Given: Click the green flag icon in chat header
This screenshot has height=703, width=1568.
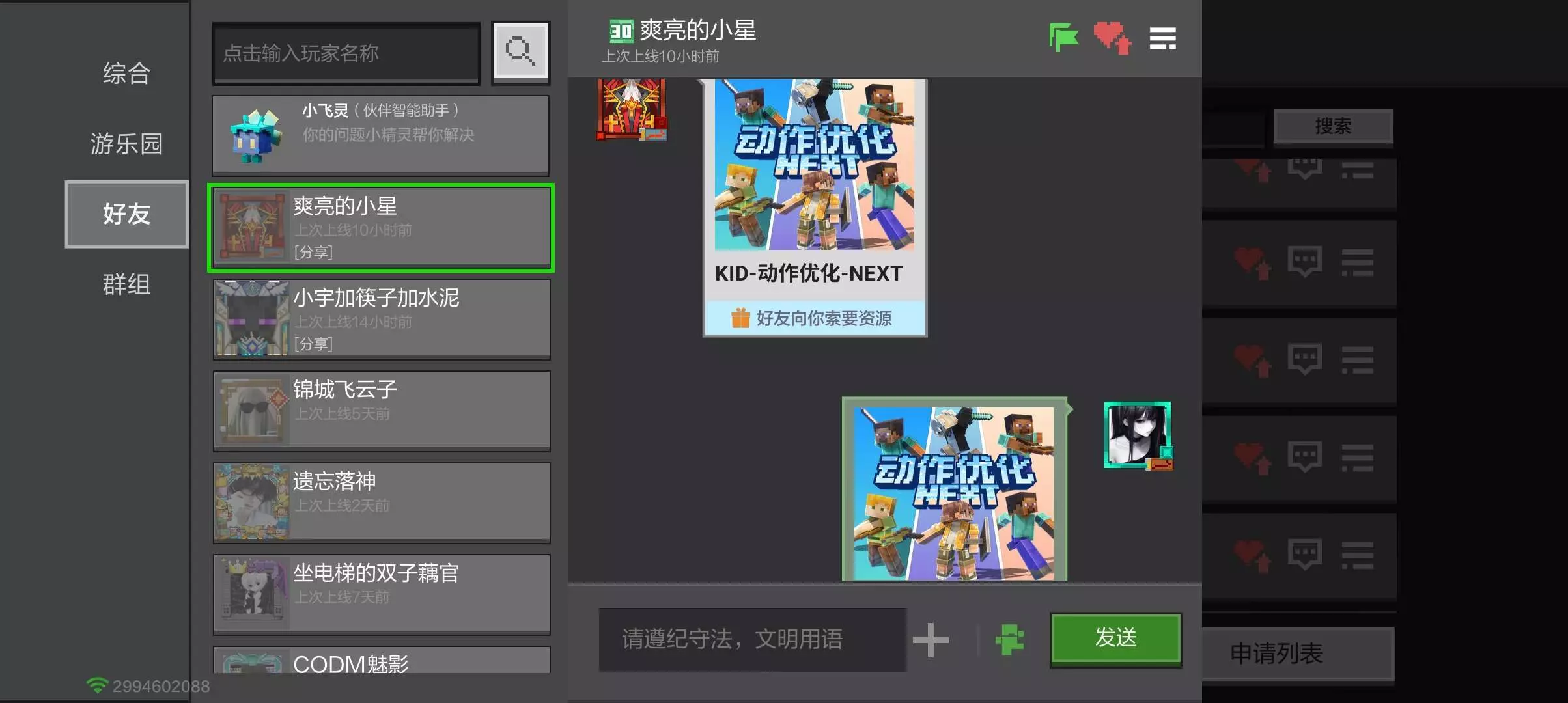Looking at the screenshot, I should coord(1064,38).
